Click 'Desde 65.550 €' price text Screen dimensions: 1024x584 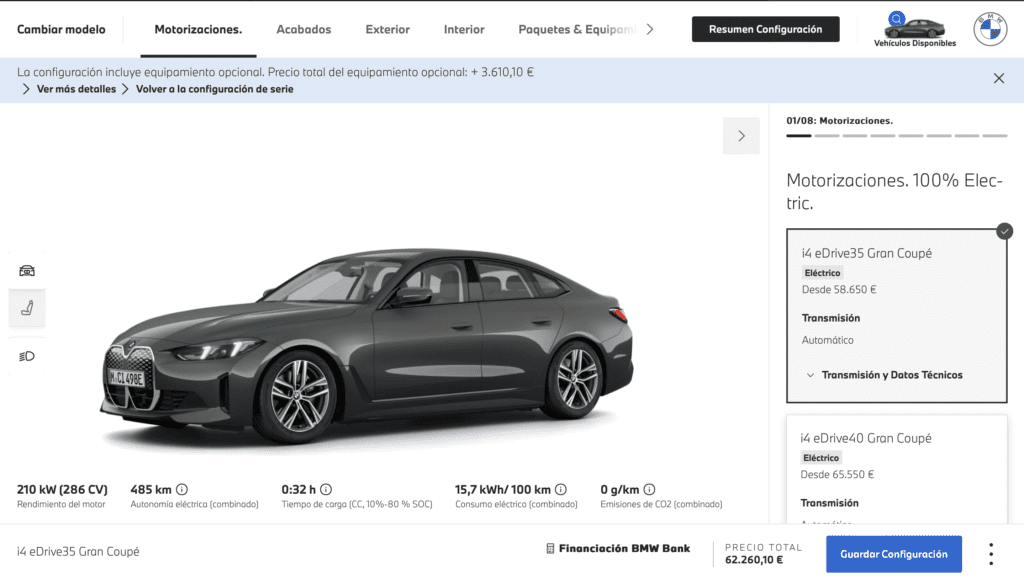click(837, 474)
